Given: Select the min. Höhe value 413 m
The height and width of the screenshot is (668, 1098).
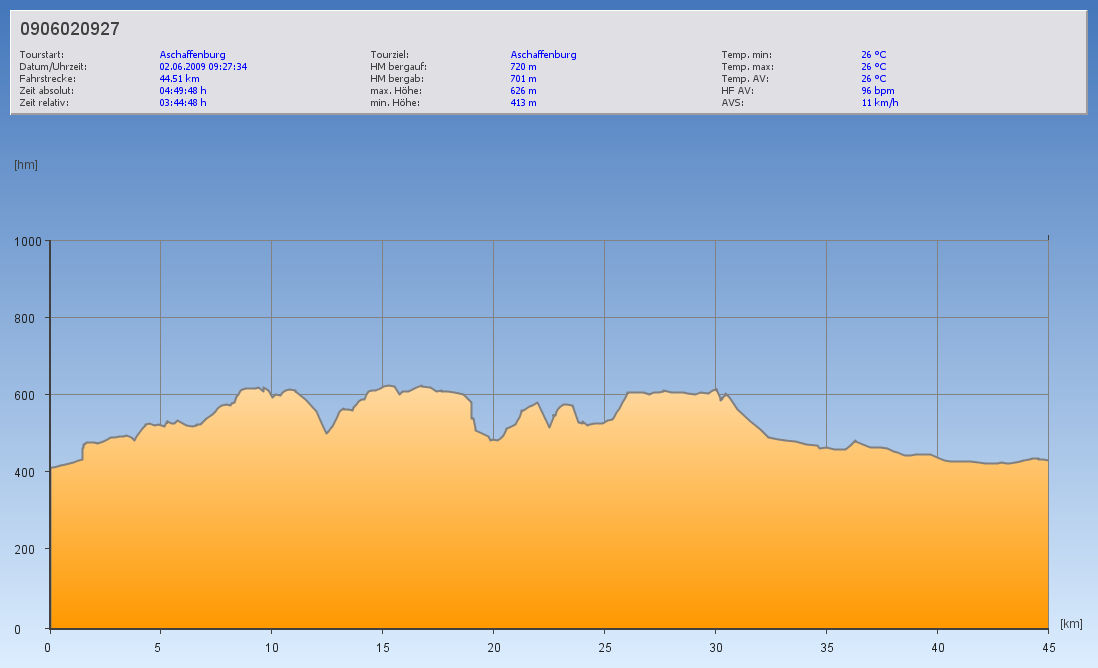Looking at the screenshot, I should pyautogui.click(x=523, y=103).
